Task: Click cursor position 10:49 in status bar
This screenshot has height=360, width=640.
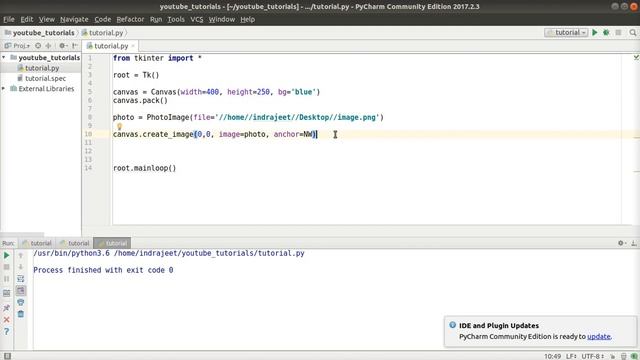Action: (553, 356)
